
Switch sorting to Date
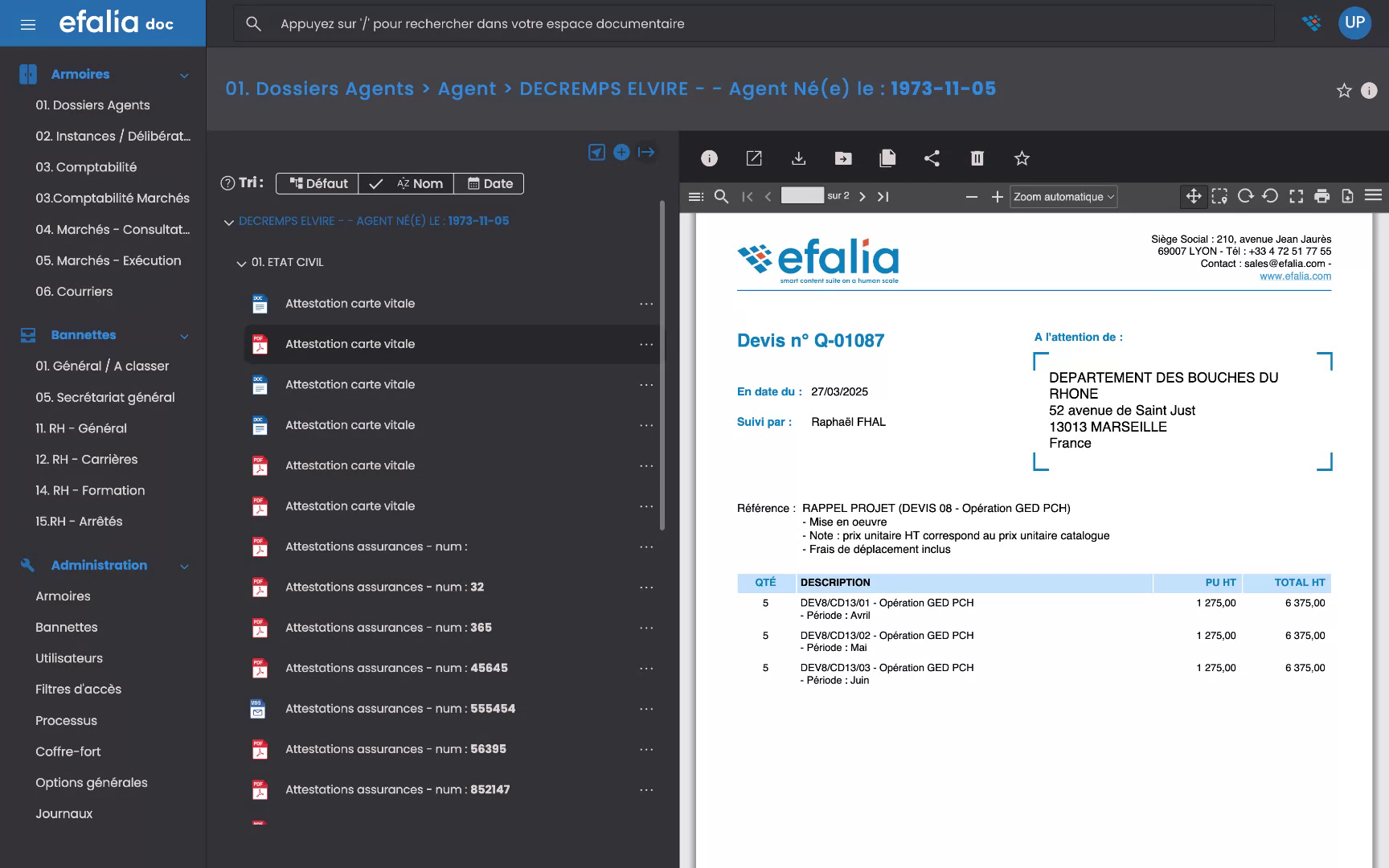pyautogui.click(x=490, y=183)
